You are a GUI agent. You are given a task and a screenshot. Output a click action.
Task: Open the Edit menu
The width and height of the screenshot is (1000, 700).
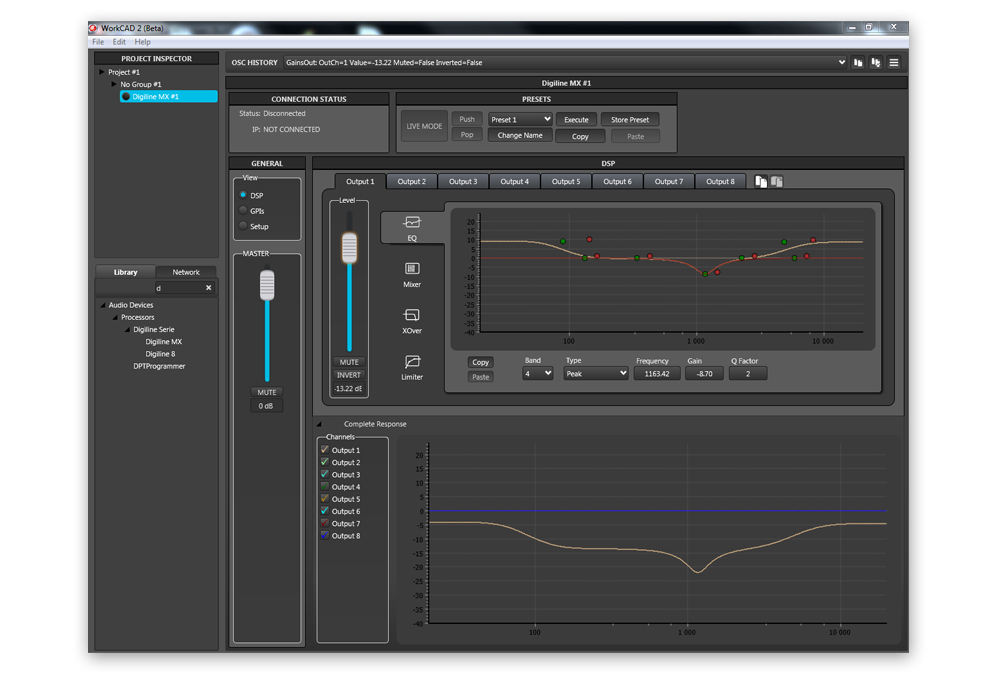point(119,42)
